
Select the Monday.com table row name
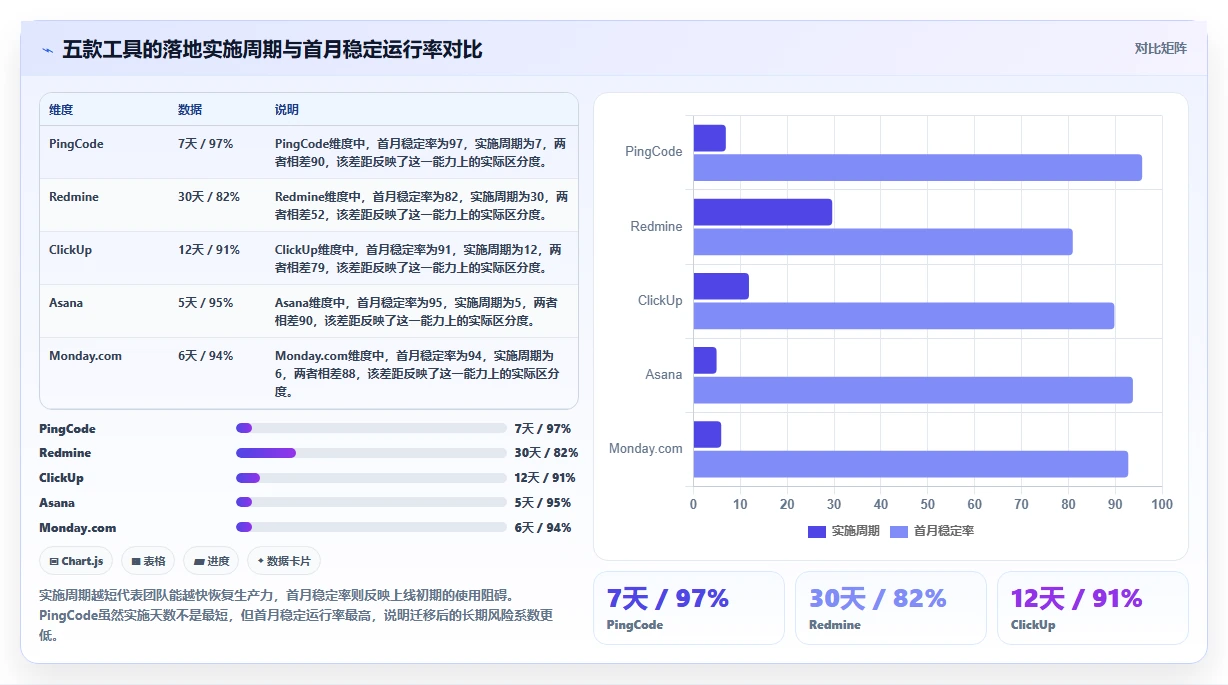click(x=85, y=356)
